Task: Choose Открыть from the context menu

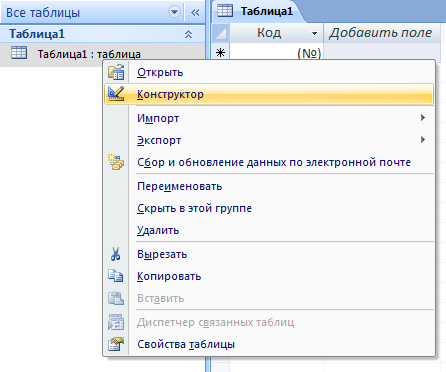Action: click(x=269, y=72)
